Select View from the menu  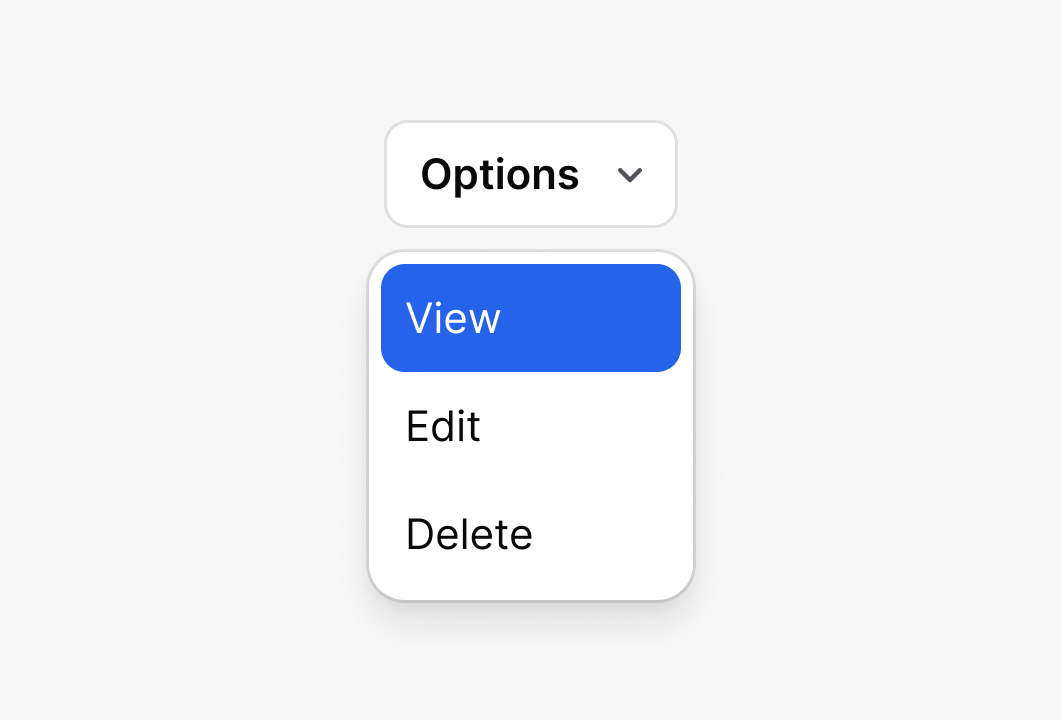point(530,318)
